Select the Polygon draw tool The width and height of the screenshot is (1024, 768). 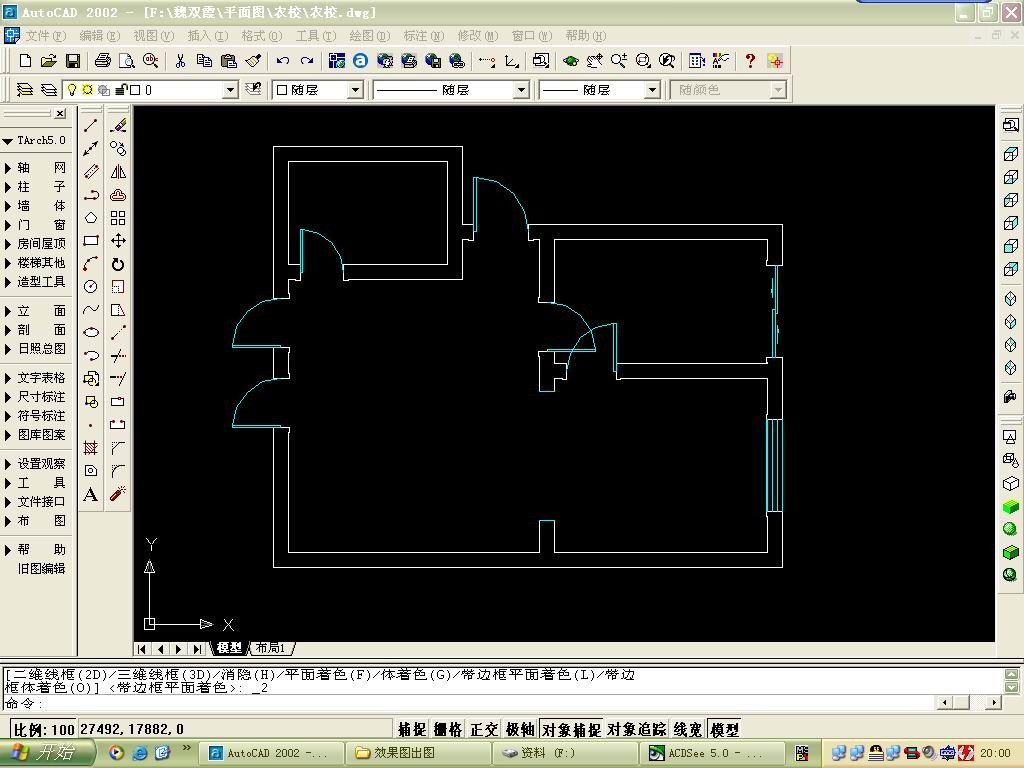pos(91,217)
